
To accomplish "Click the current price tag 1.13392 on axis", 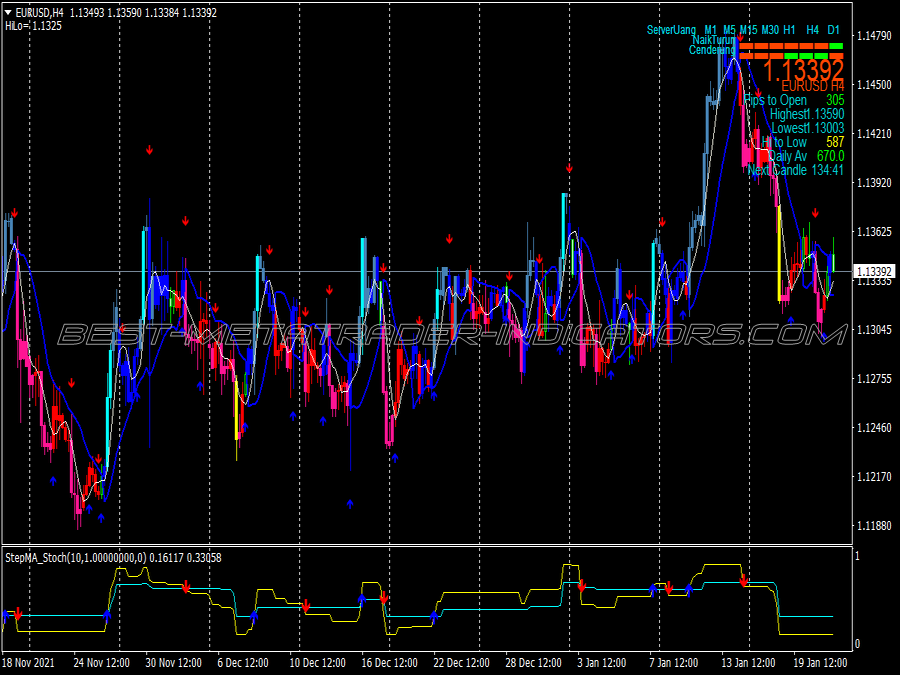I will [874, 271].
